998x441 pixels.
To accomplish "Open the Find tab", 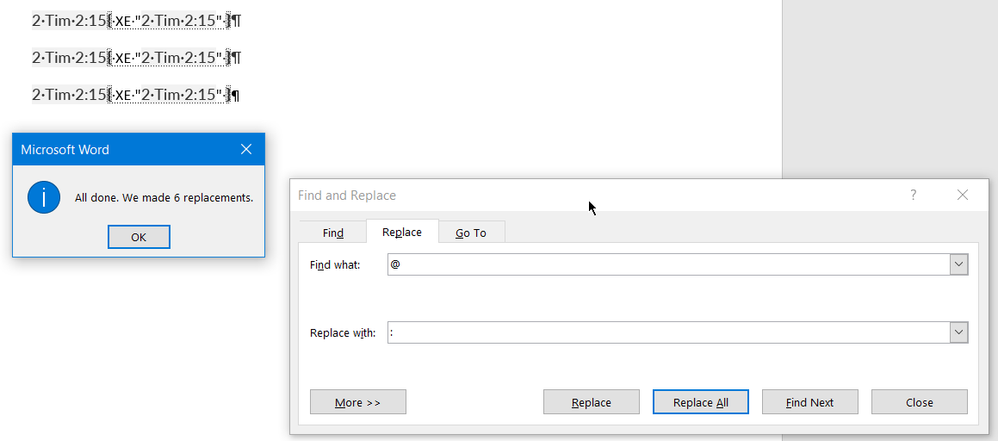I will click(x=333, y=232).
